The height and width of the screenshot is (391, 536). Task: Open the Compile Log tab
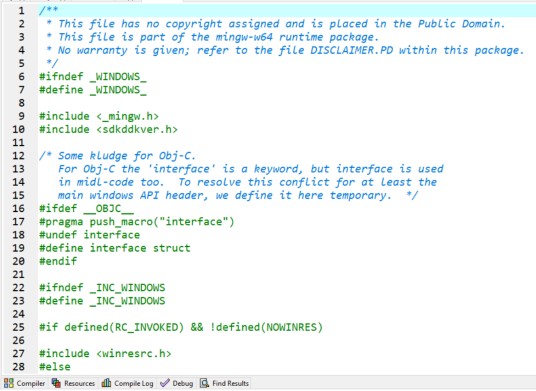click(x=128, y=383)
